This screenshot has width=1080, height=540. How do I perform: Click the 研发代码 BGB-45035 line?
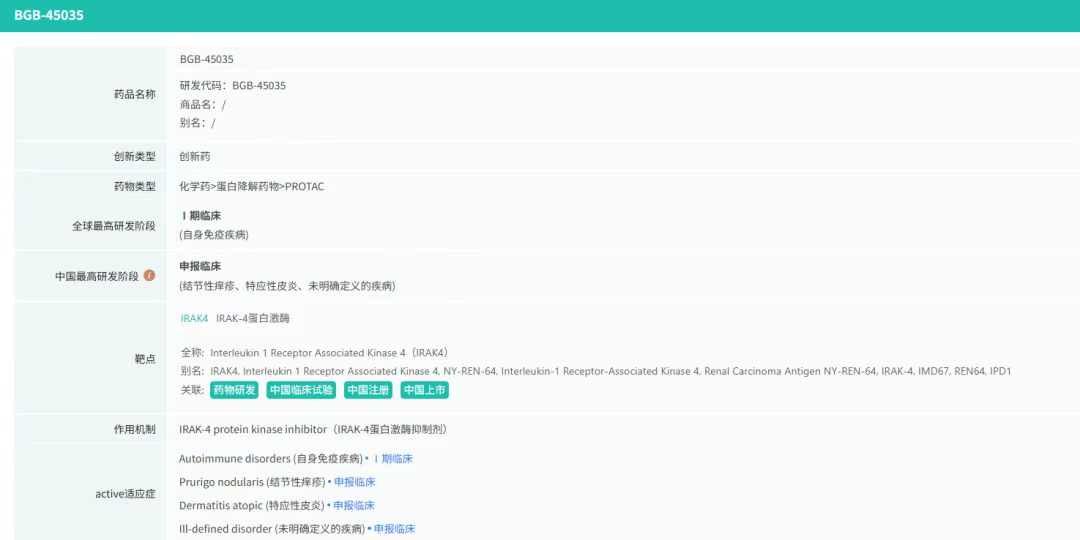point(233,86)
